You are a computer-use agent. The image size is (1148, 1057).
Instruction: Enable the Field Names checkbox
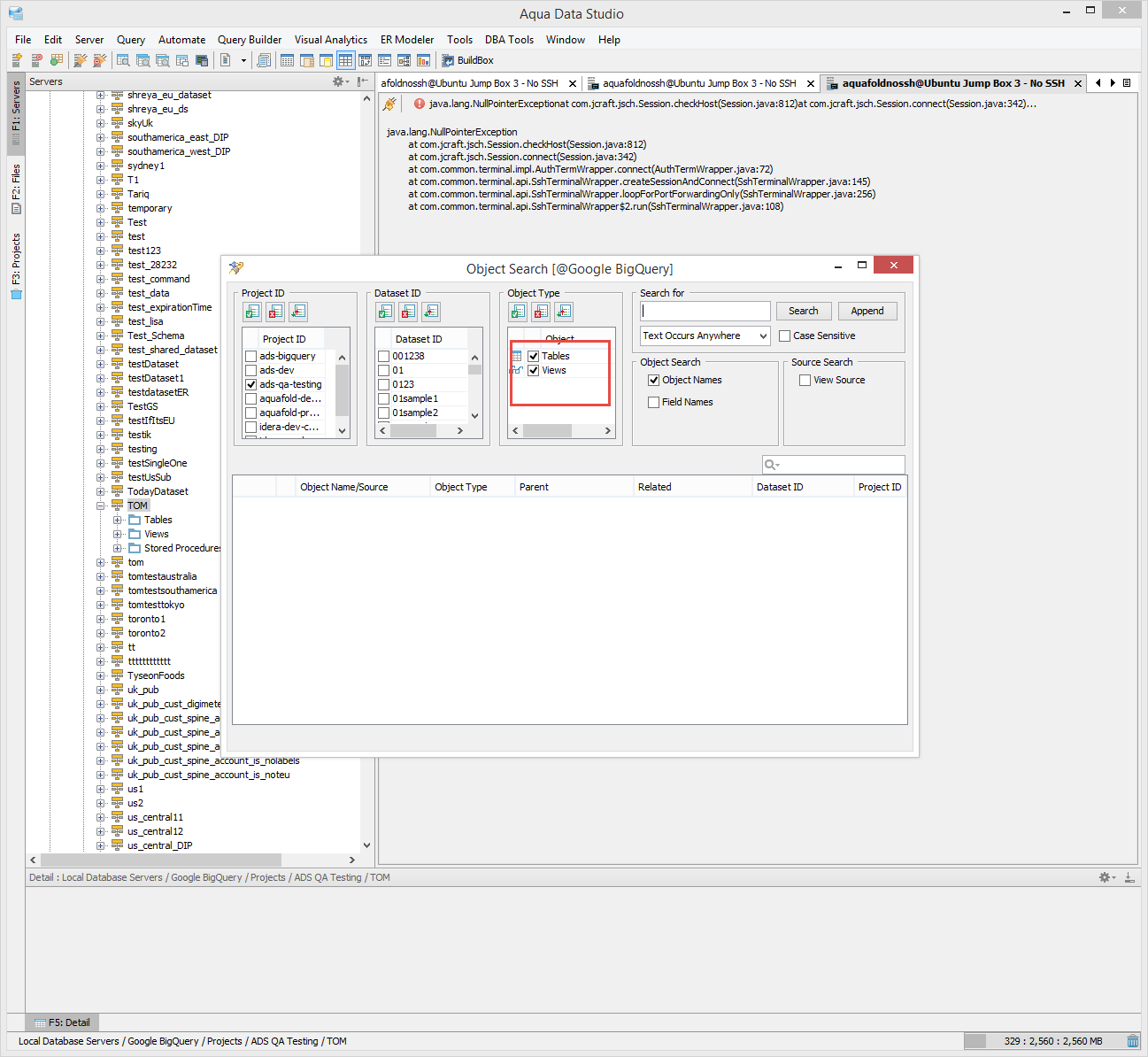point(654,402)
